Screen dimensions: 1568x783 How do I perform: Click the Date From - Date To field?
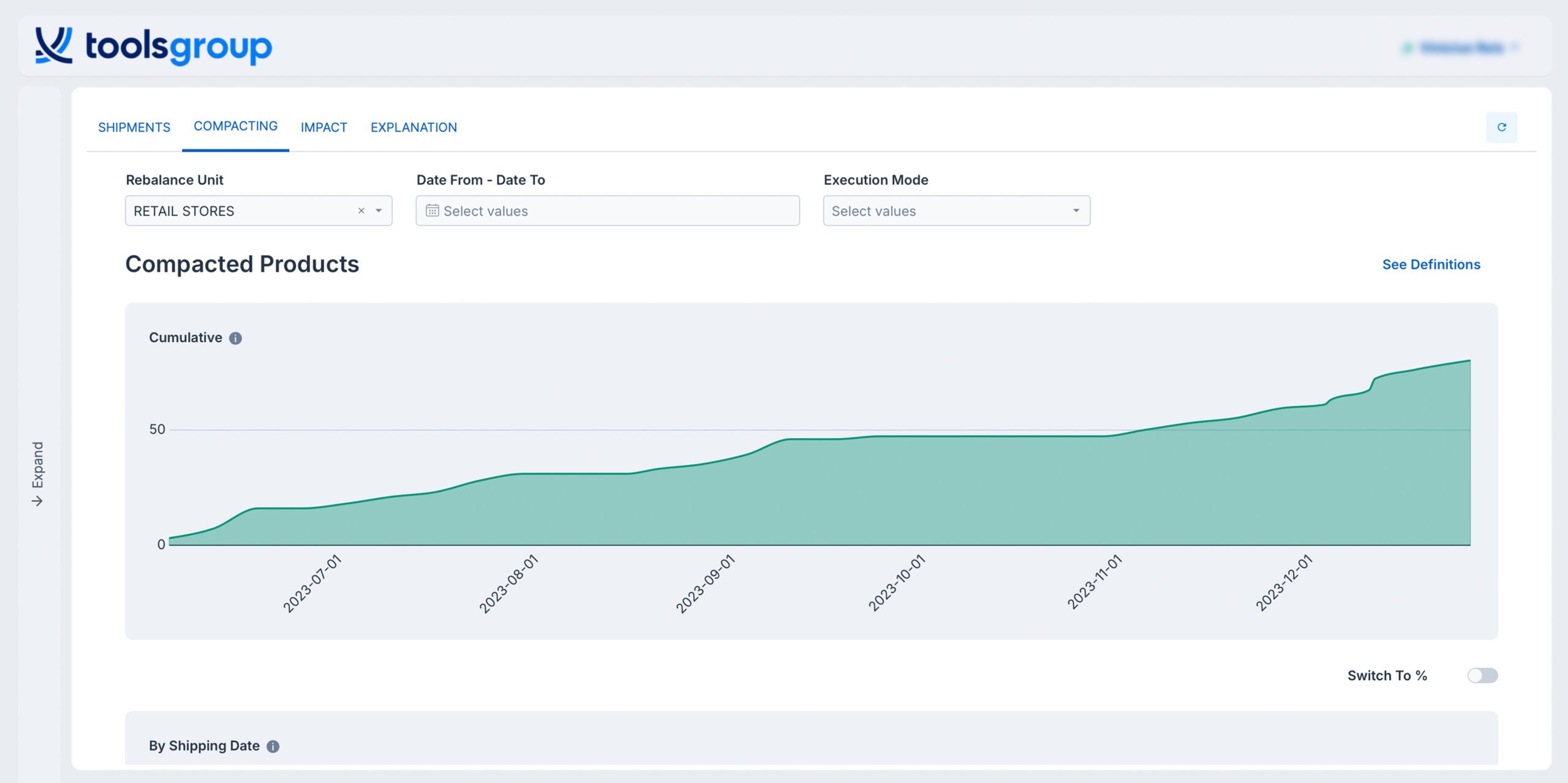click(608, 211)
